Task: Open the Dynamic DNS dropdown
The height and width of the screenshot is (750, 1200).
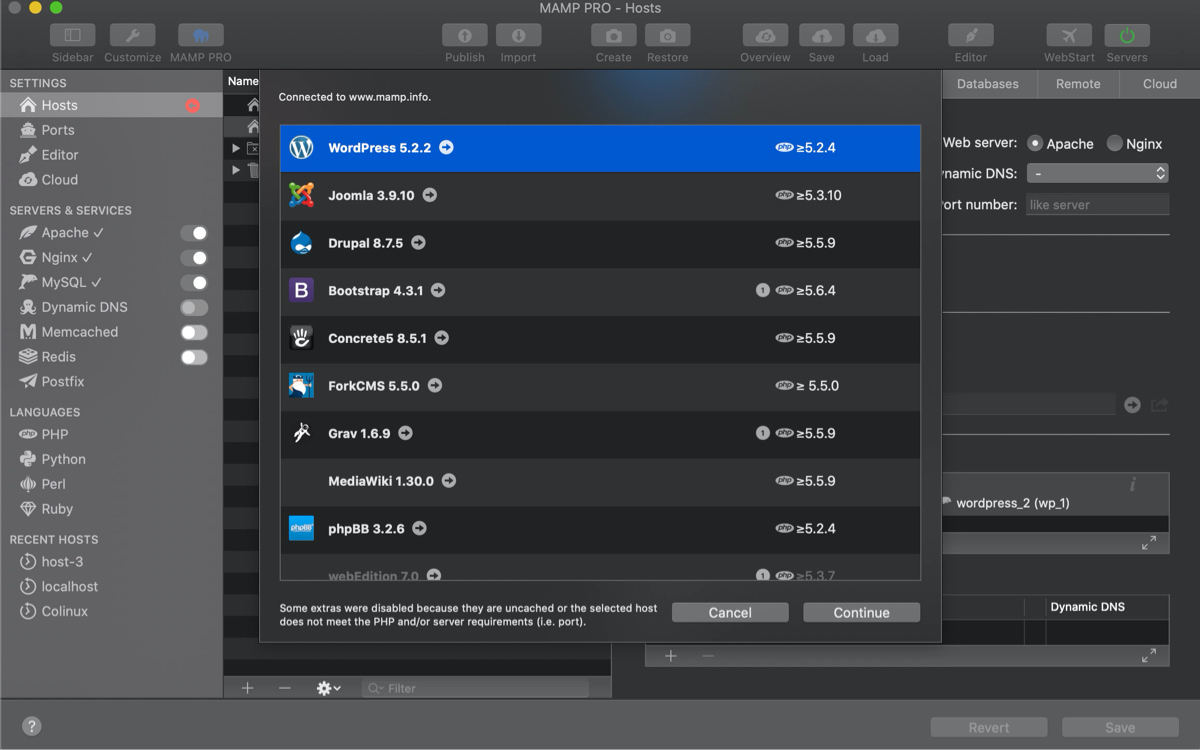Action: 1097,173
